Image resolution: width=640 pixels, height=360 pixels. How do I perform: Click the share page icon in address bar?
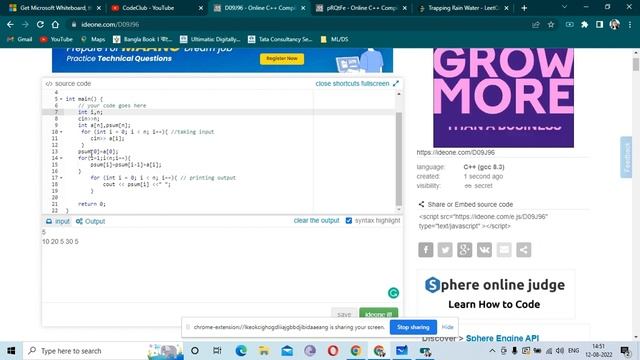pyautogui.click(x=536, y=24)
